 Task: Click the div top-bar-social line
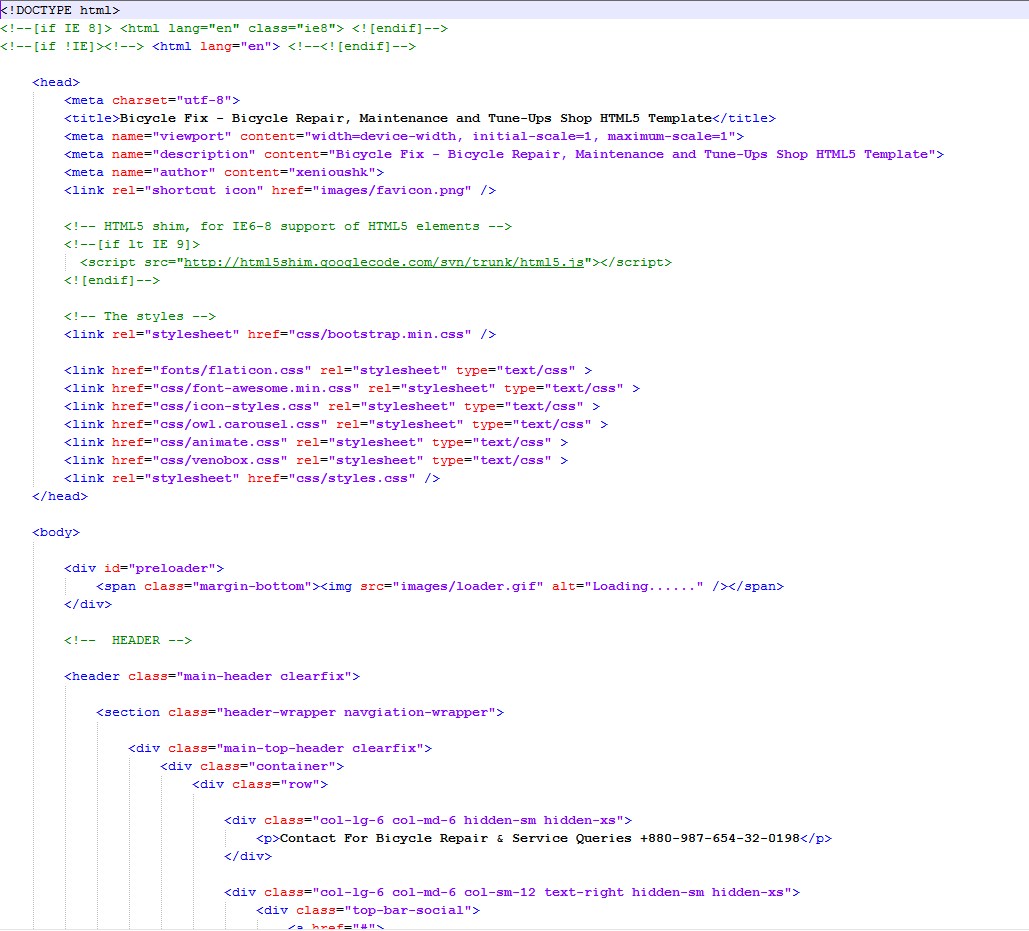368,911
